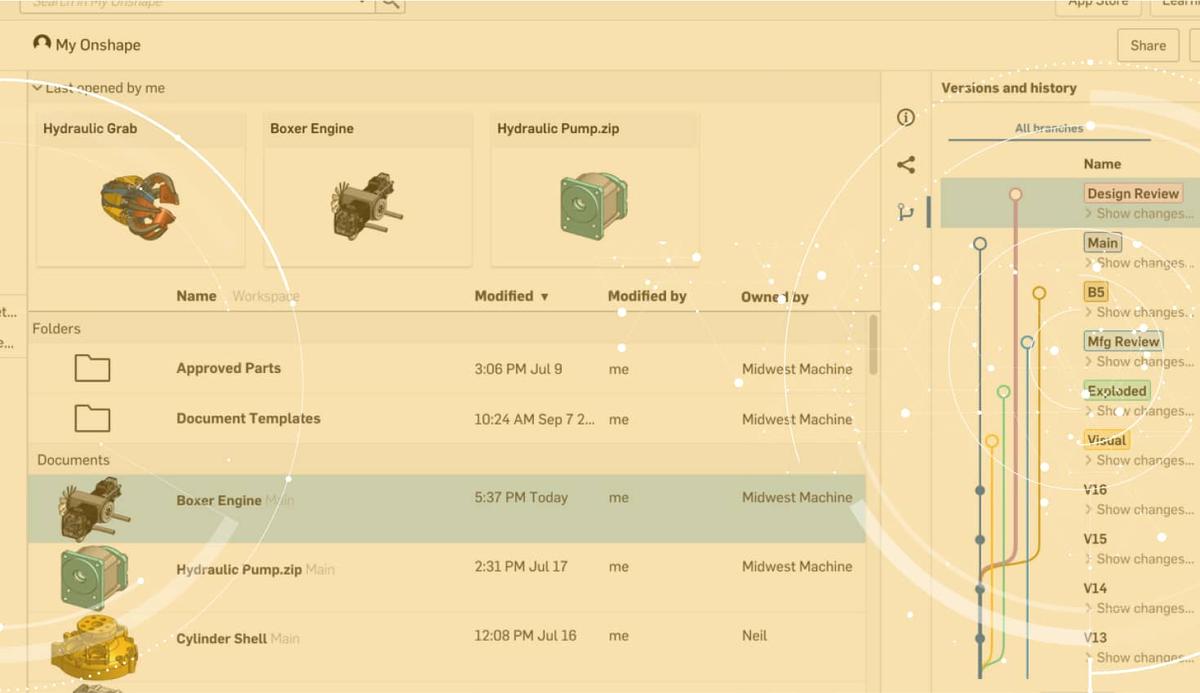1200x693 pixels.
Task: Click the share icon in the right sidebar
Action: (x=906, y=165)
